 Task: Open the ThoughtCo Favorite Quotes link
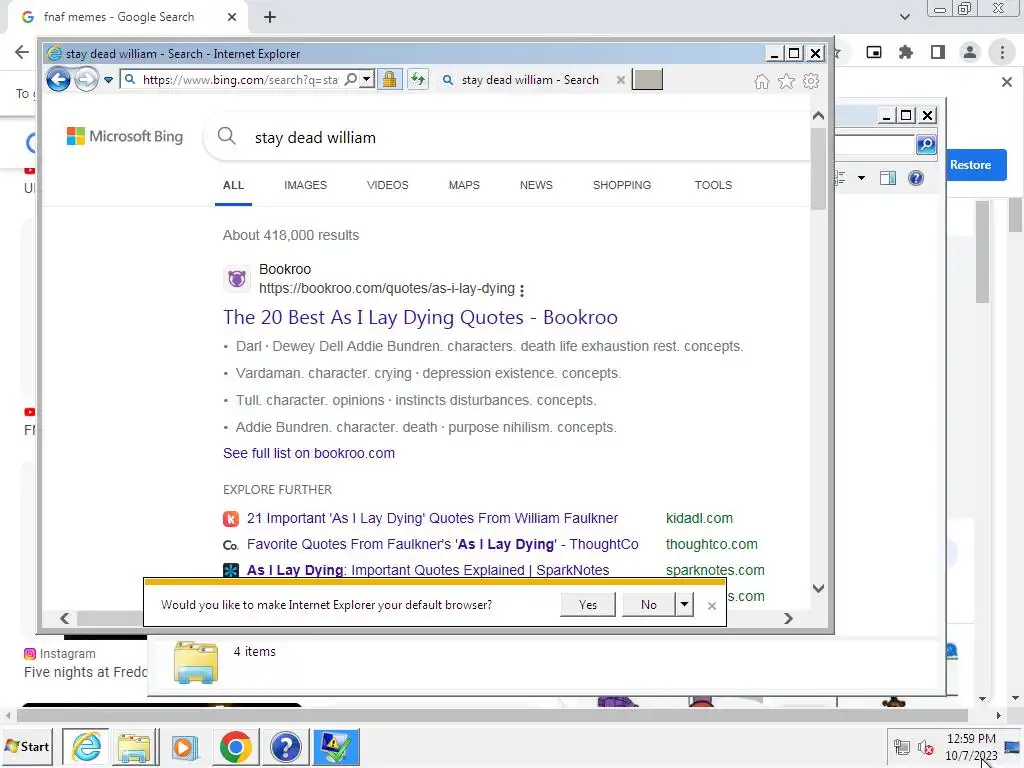coord(442,545)
